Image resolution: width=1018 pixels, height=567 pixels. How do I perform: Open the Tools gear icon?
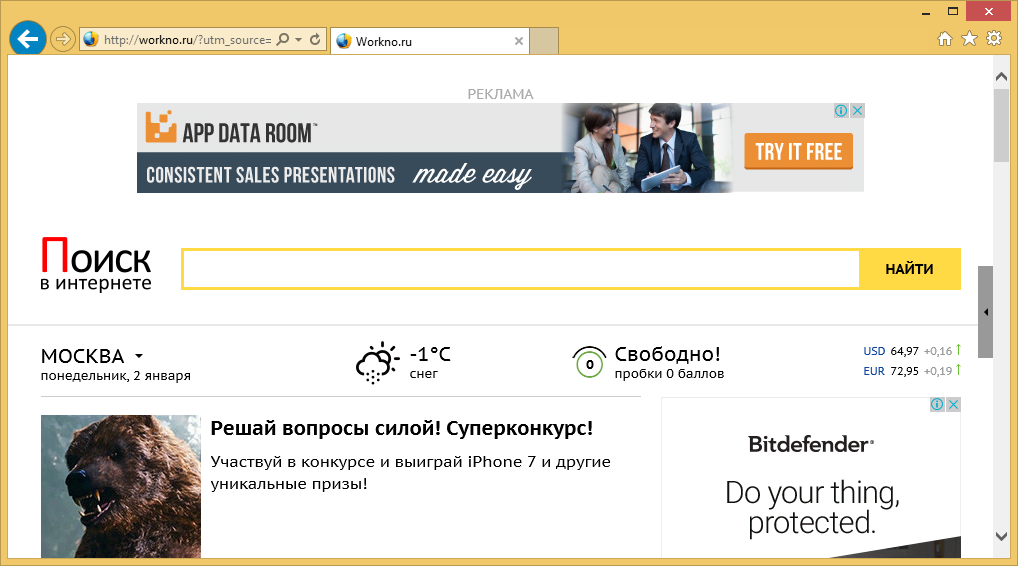[993, 39]
